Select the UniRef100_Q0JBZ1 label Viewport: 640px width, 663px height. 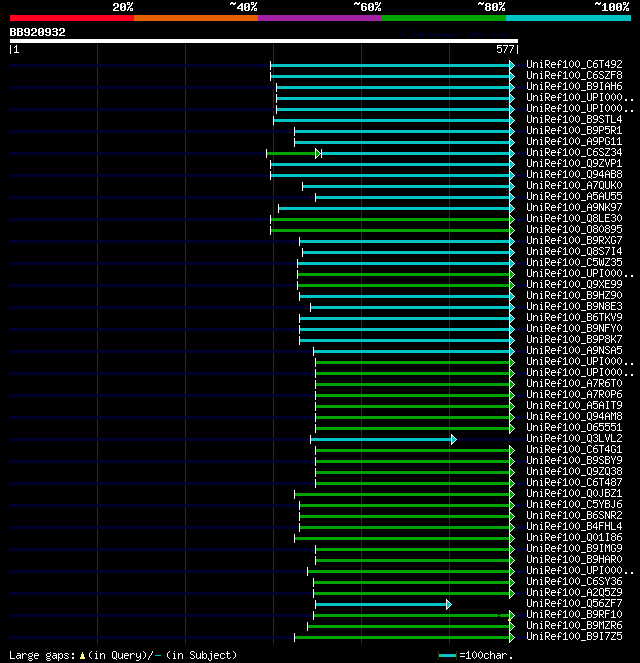click(574, 493)
